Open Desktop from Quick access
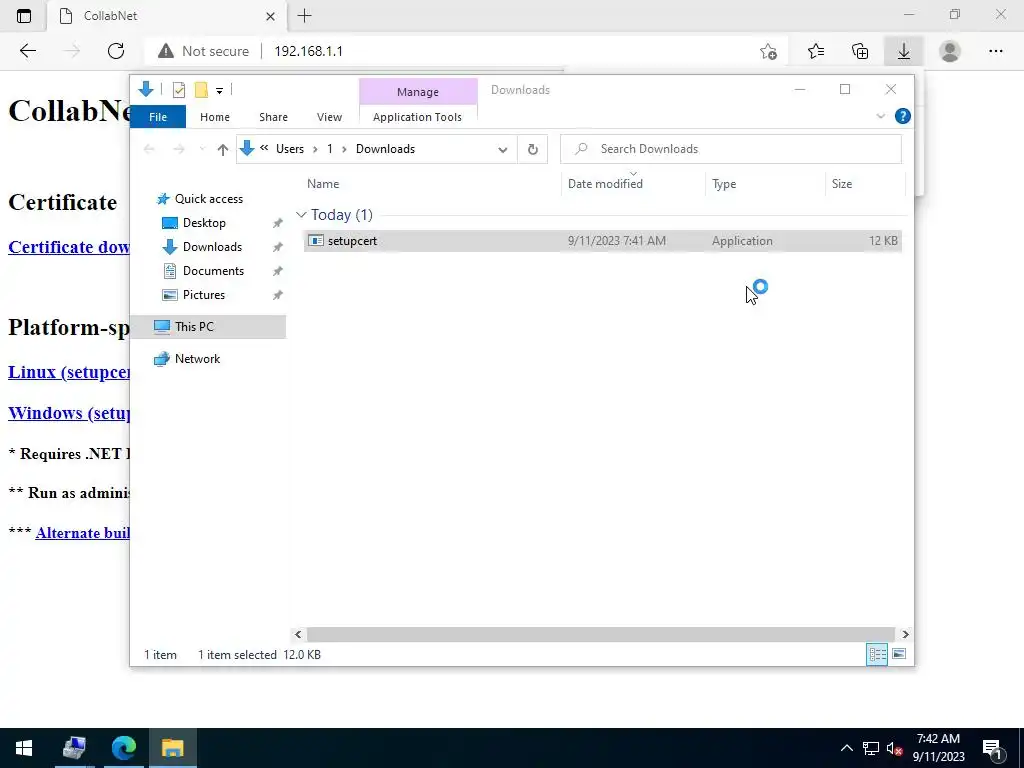This screenshot has height=768, width=1024. 204,223
